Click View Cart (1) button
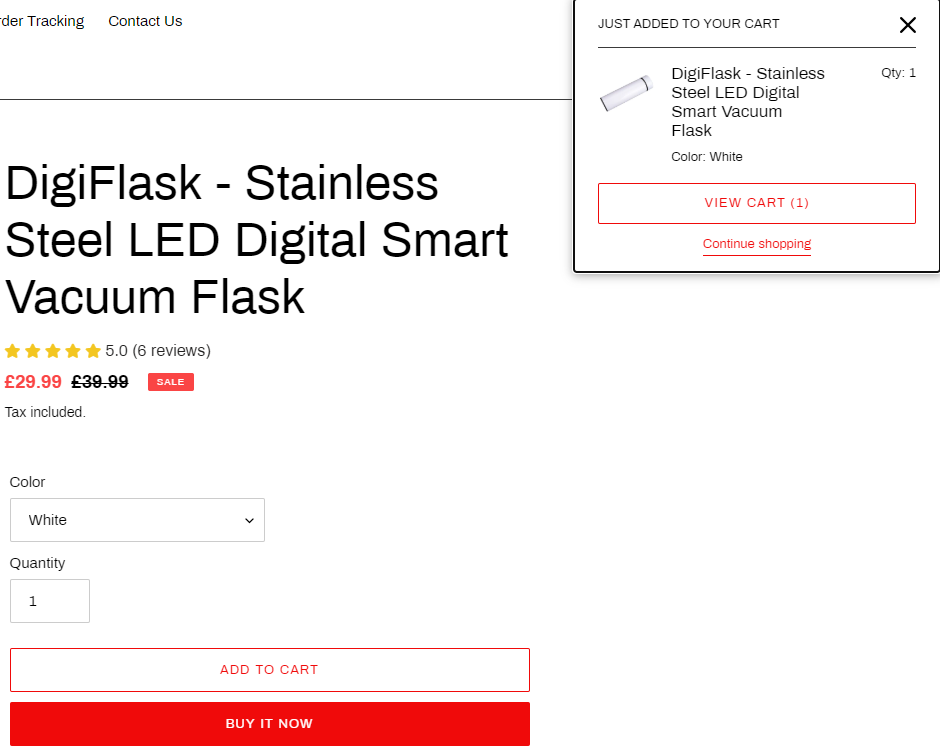The image size is (940, 752). [757, 203]
